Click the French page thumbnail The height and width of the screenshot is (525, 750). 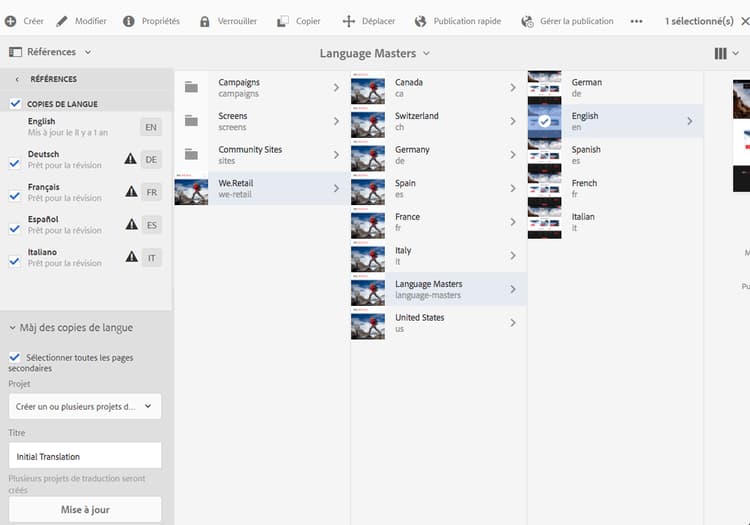[x=544, y=188]
